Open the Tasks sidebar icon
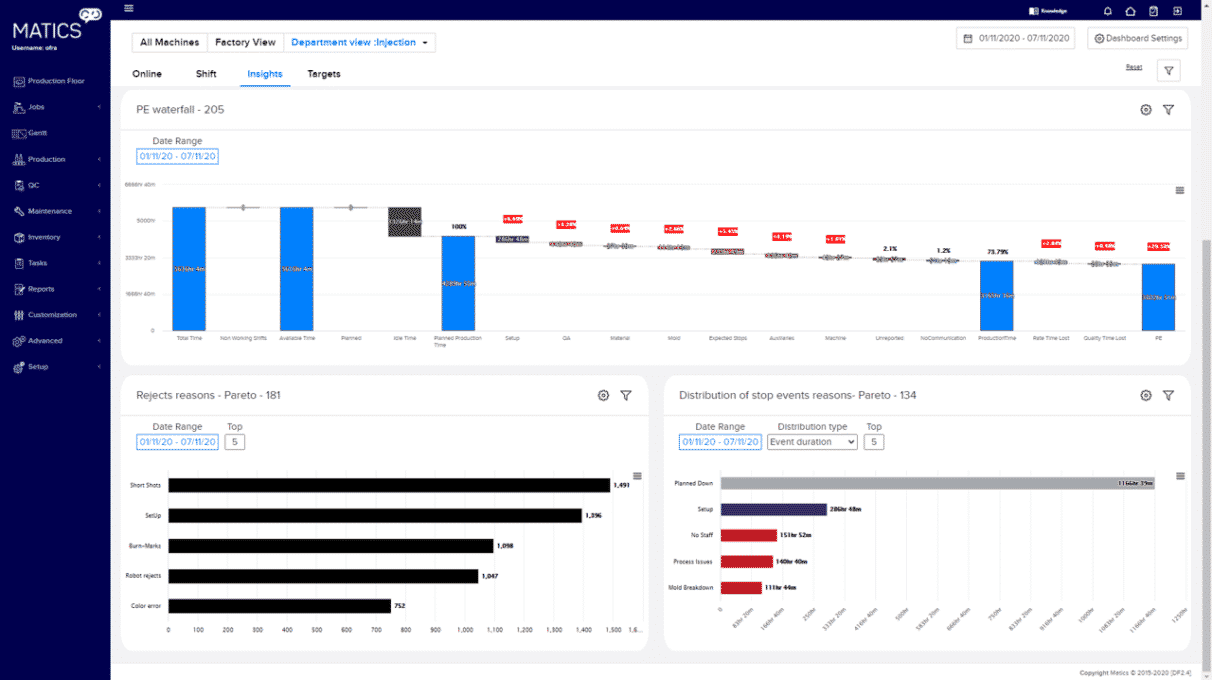The width and height of the screenshot is (1212, 680). coord(19,263)
